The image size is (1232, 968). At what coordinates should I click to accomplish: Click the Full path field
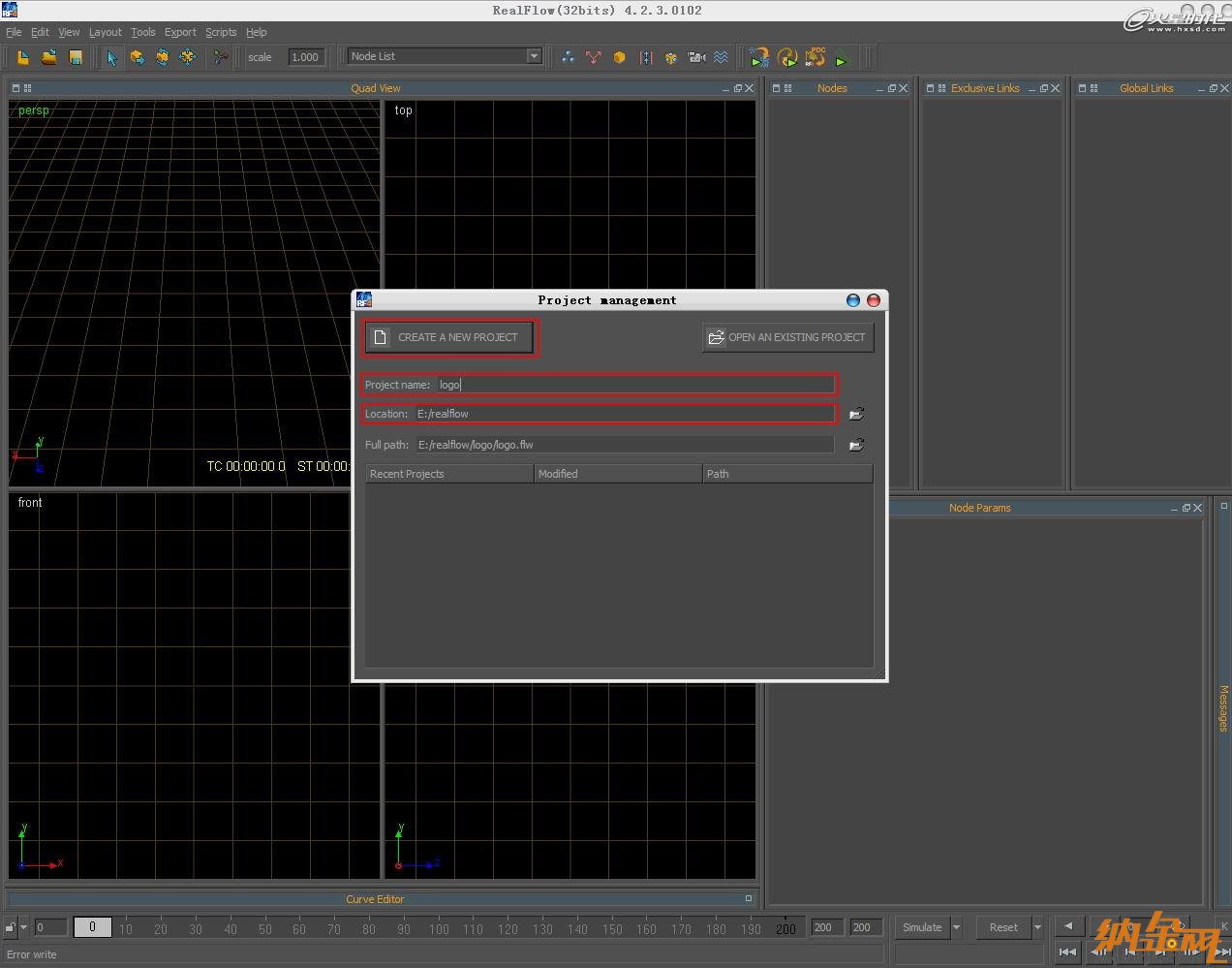tap(625, 445)
